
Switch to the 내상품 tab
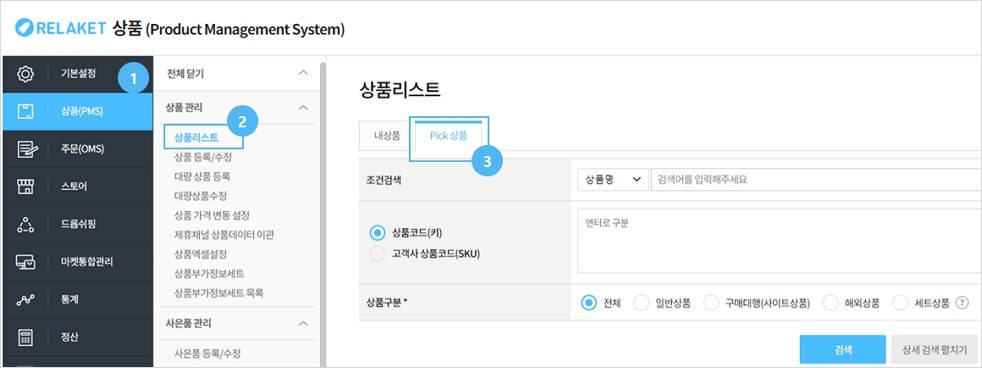coord(386,136)
